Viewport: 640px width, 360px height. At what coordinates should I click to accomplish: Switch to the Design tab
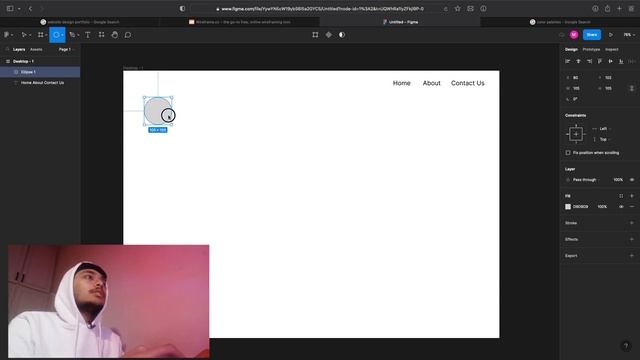pos(571,49)
